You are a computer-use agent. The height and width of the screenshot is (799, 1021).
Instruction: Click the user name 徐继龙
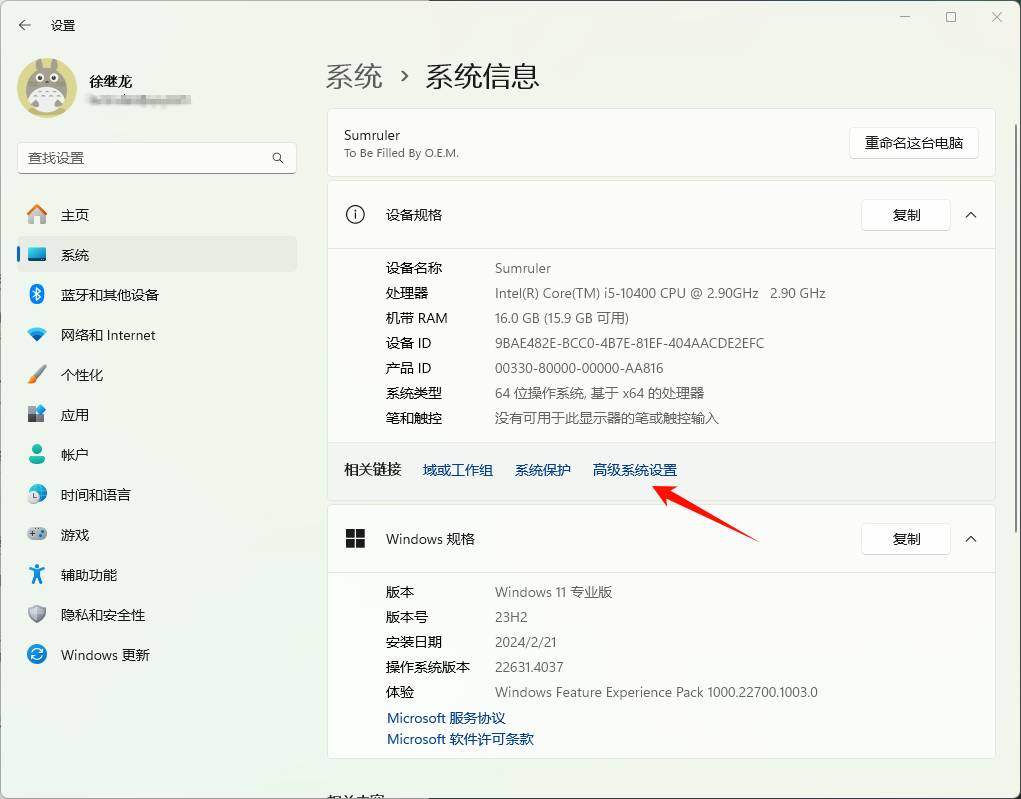(111, 81)
